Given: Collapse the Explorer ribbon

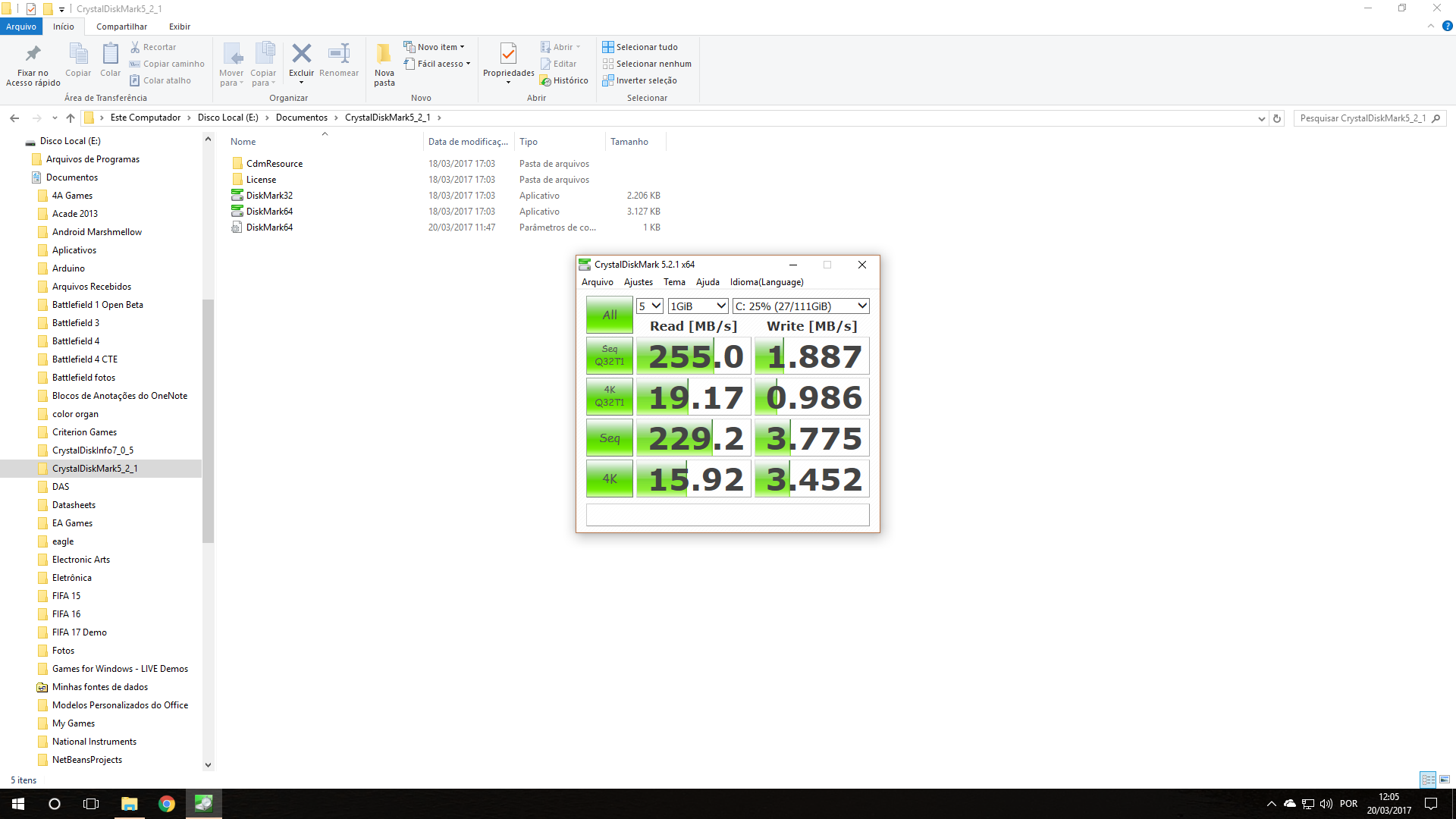Looking at the screenshot, I should pos(1430,26).
